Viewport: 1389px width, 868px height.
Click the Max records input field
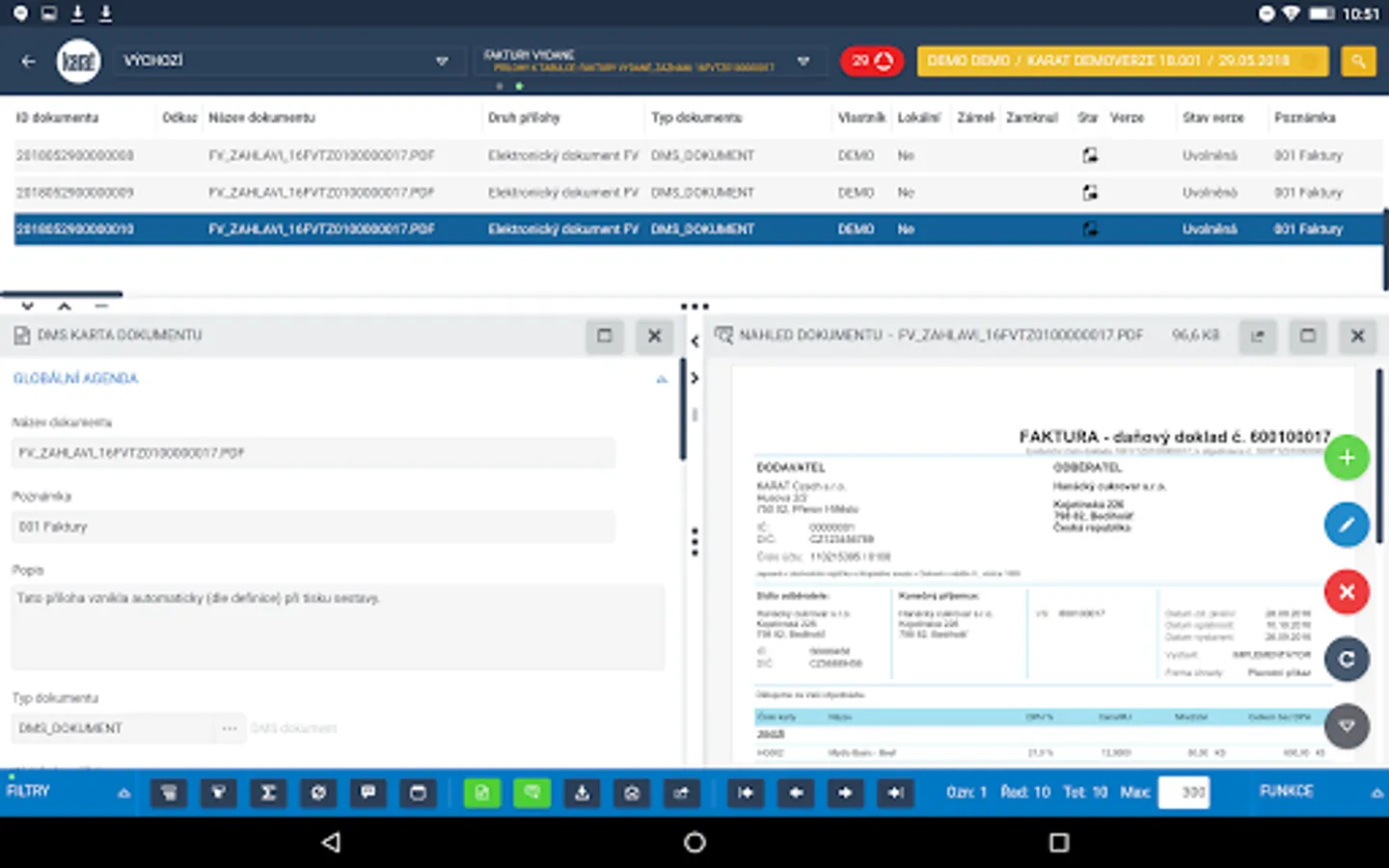tap(1184, 792)
